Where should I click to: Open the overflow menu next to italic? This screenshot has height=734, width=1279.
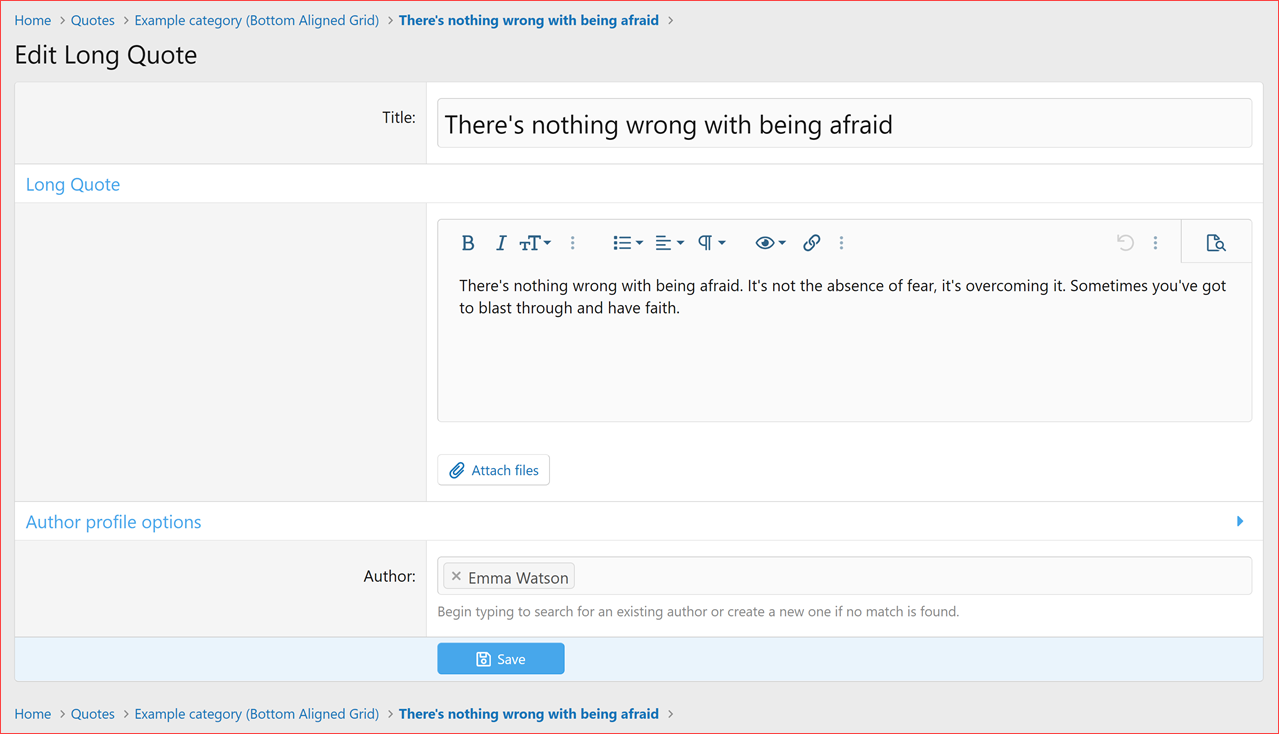tap(571, 242)
